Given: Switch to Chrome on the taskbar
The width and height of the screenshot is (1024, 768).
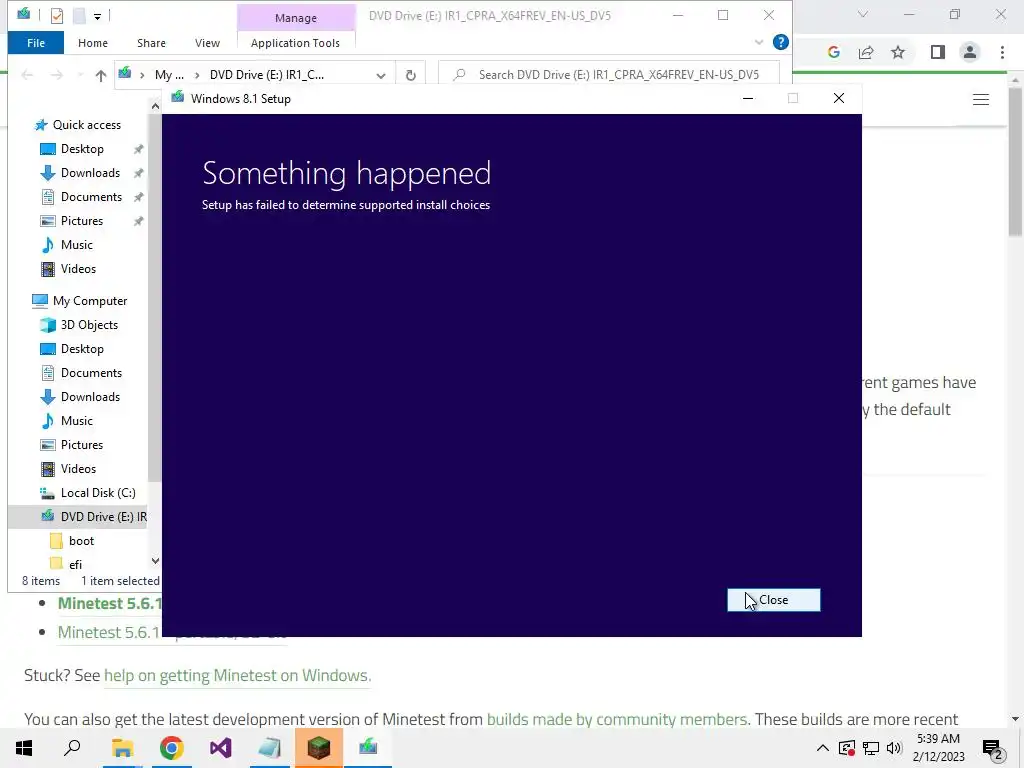Looking at the screenshot, I should point(171,748).
